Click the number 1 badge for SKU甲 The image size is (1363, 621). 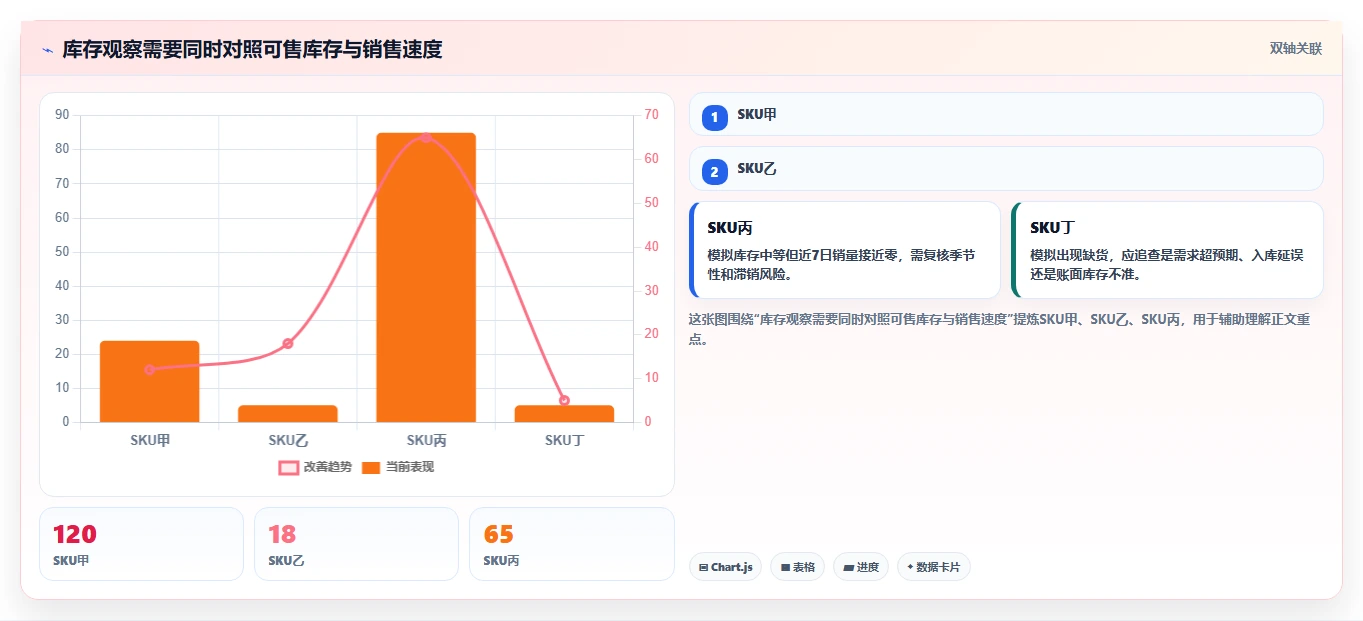coord(715,118)
